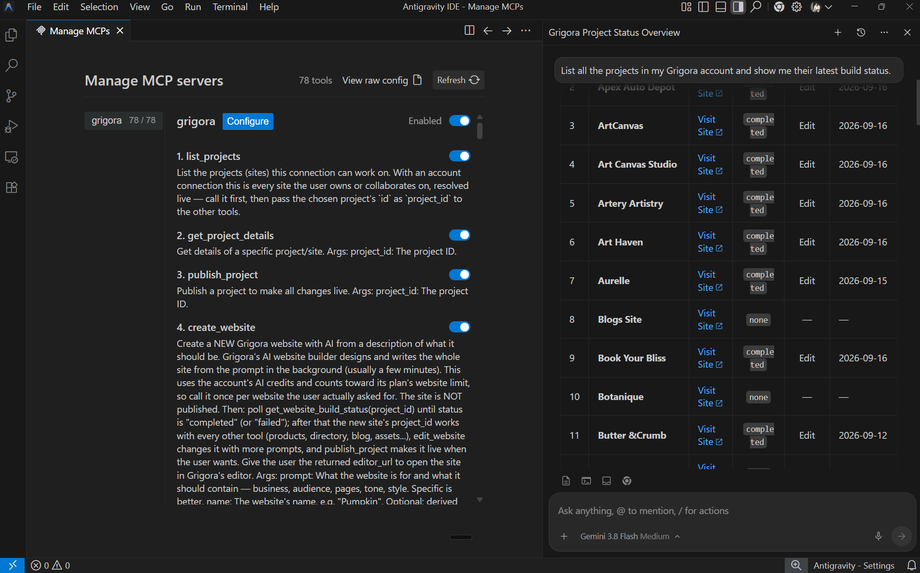The width and height of the screenshot is (920, 573).
Task: Open Visit Site link for Butter &Crumb
Action: coord(710,435)
